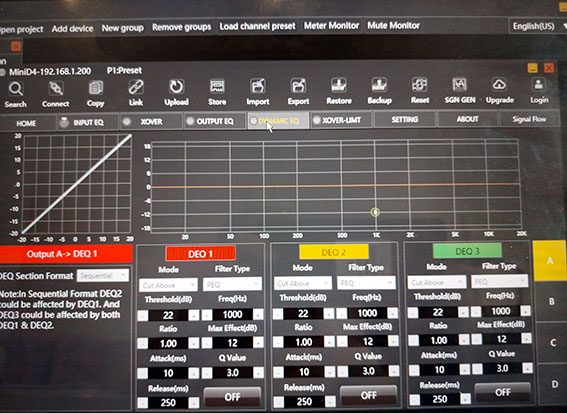Click the Upgrade cloud icon
Image resolution: width=567 pixels, height=413 pixels.
(499, 84)
